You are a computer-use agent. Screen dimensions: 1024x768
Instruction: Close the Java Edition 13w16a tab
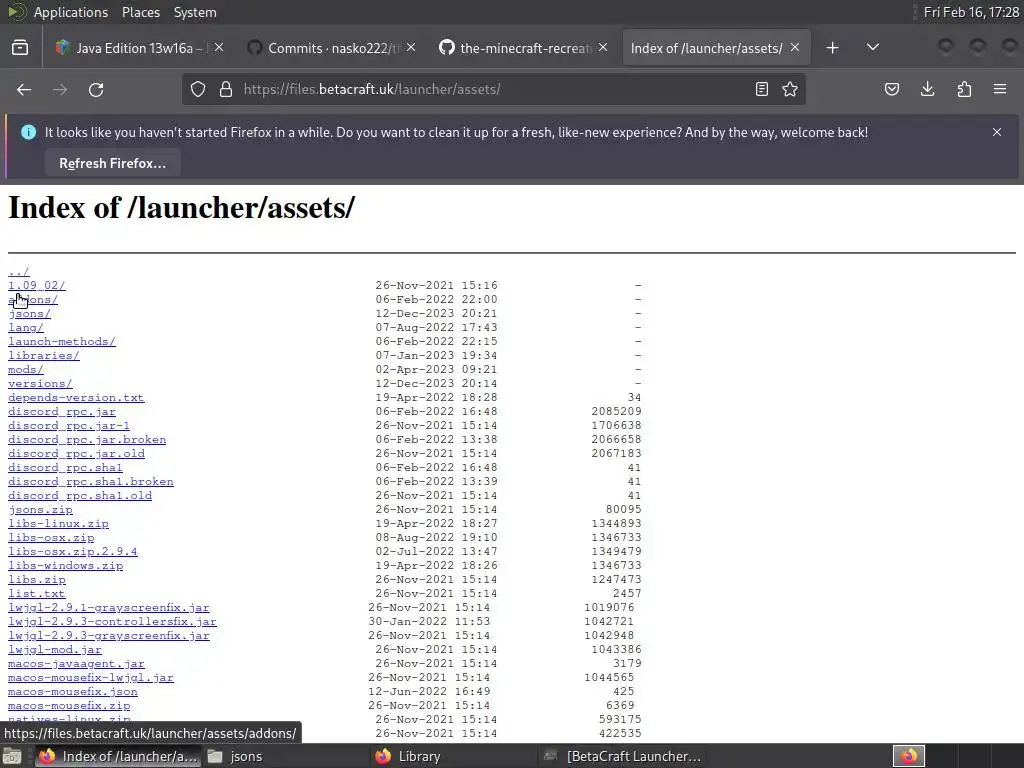click(219, 47)
